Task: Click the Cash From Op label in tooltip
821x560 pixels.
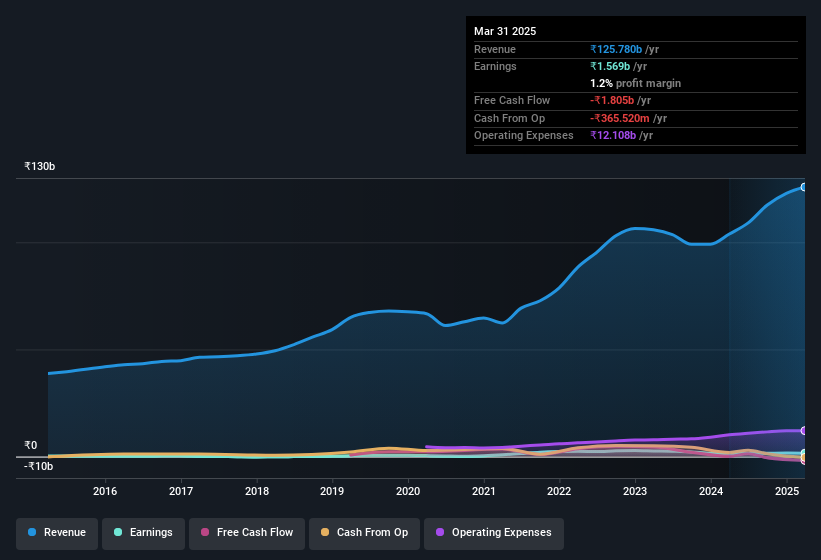Action: (x=509, y=118)
